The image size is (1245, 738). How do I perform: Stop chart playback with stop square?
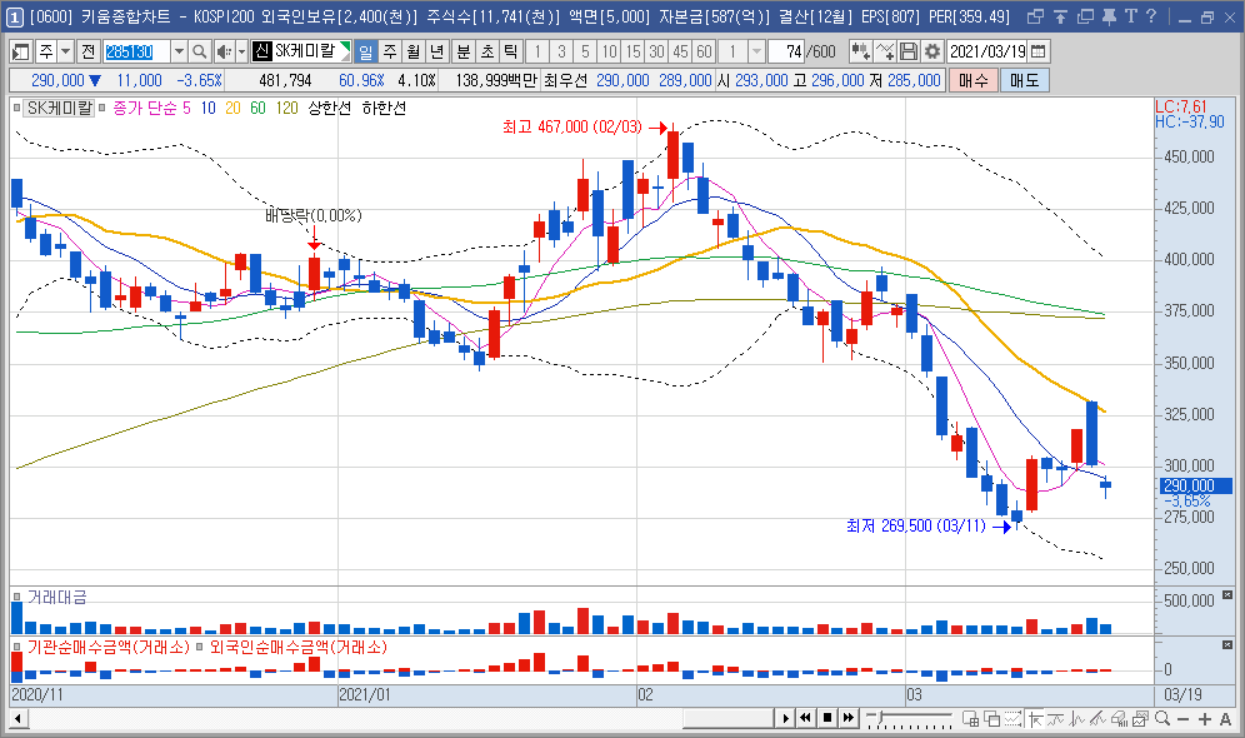[827, 718]
